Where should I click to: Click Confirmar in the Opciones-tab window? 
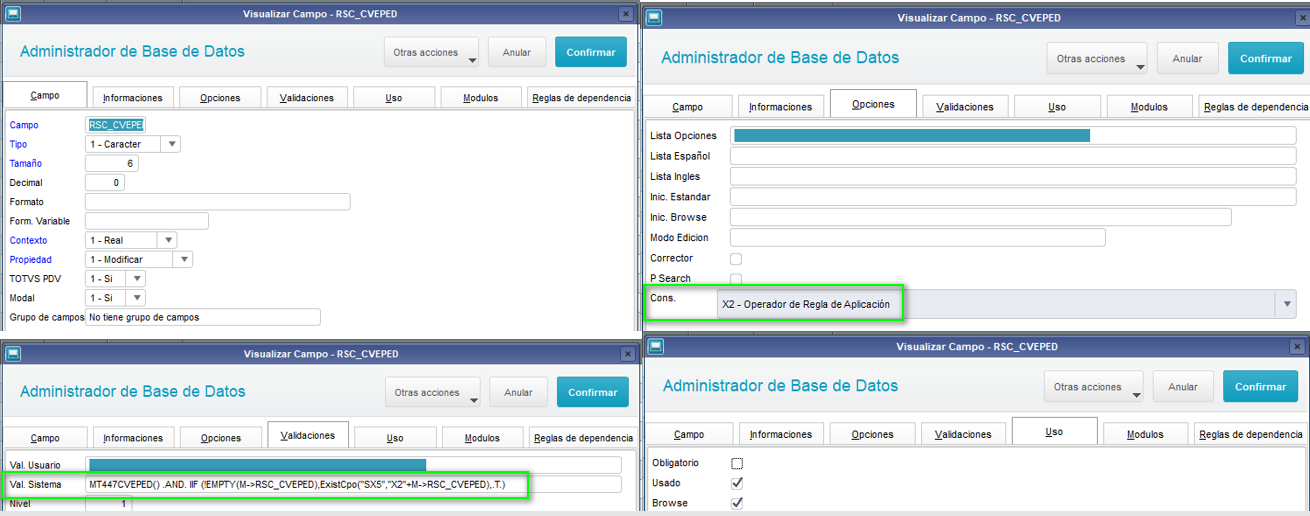pyautogui.click(x=1266, y=58)
